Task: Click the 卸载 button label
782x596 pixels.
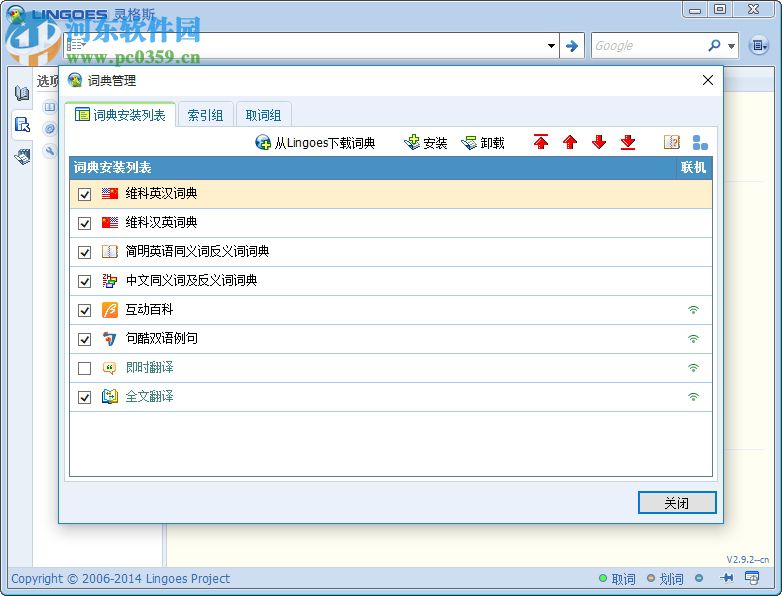Action: click(x=492, y=143)
